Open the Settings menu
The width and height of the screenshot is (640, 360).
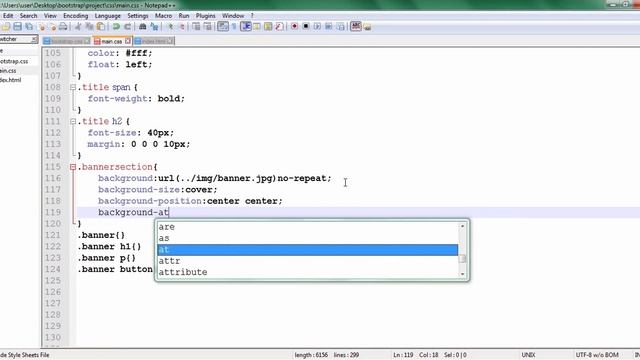138,16
